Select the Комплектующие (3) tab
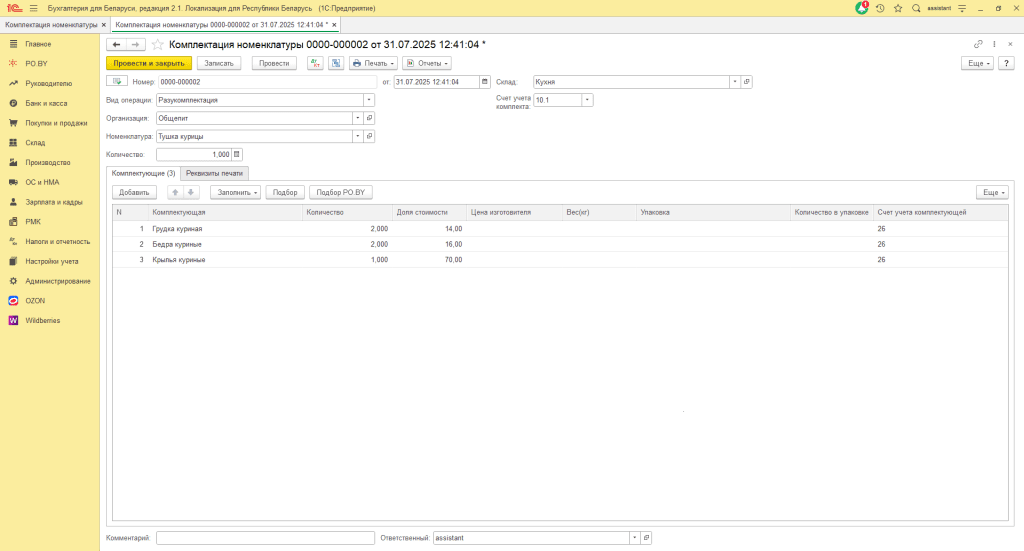 [x=143, y=174]
